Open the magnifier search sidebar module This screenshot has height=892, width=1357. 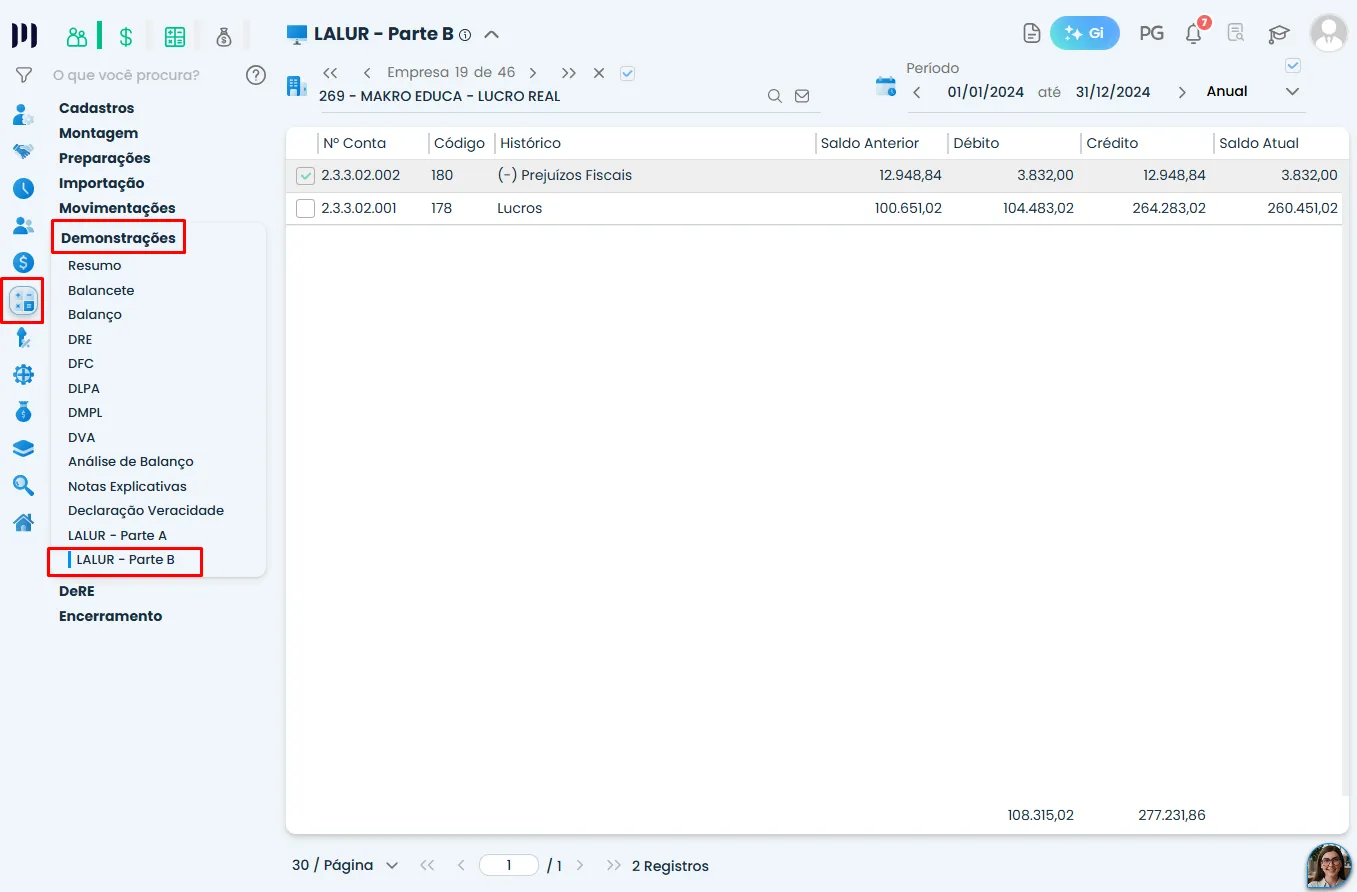pos(23,485)
